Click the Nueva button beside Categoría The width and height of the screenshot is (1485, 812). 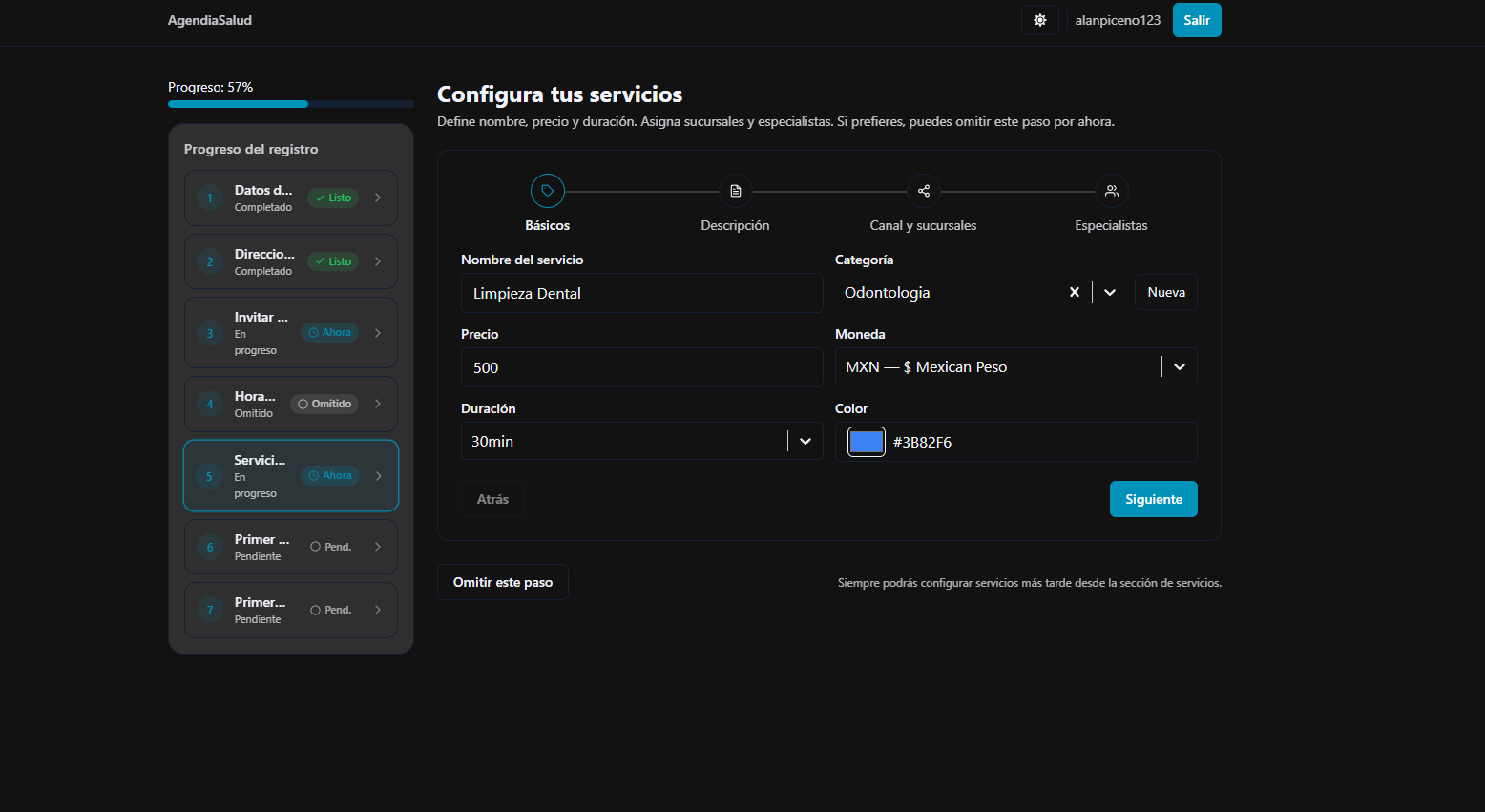tap(1165, 292)
